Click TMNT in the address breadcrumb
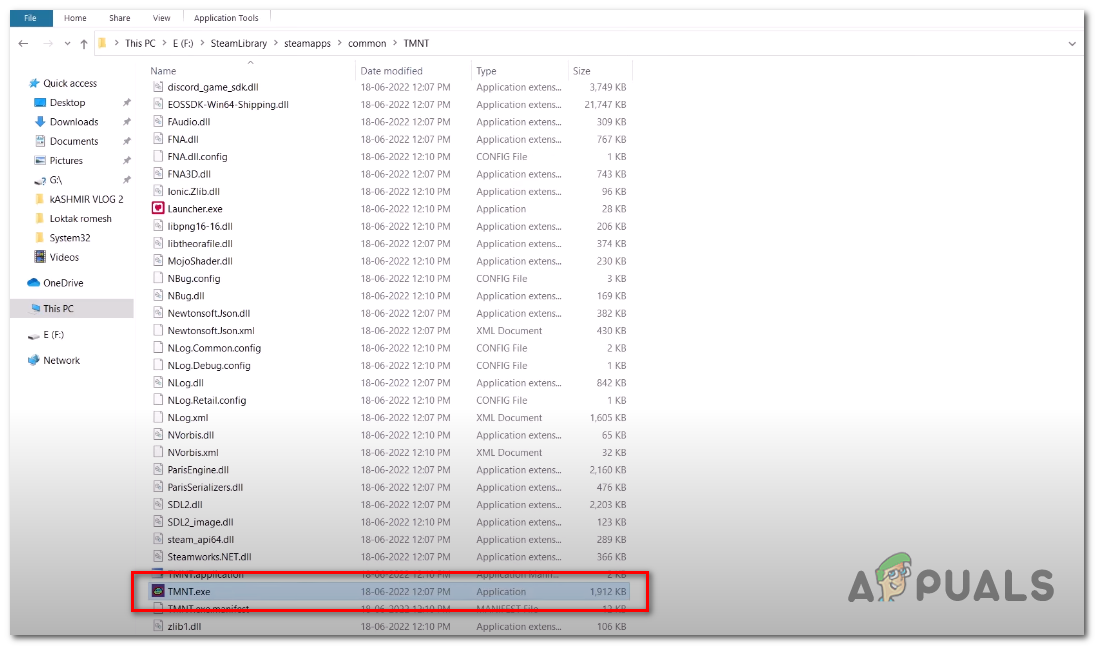 [x=416, y=43]
